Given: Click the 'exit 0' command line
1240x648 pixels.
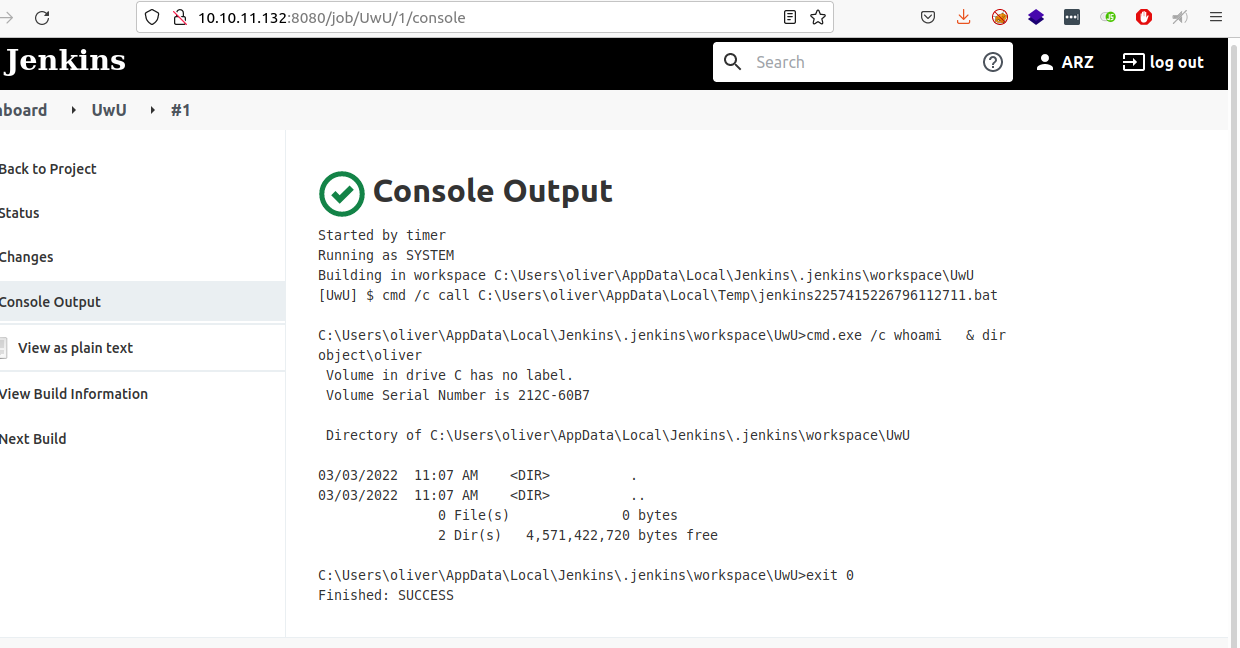Looking at the screenshot, I should pos(586,575).
